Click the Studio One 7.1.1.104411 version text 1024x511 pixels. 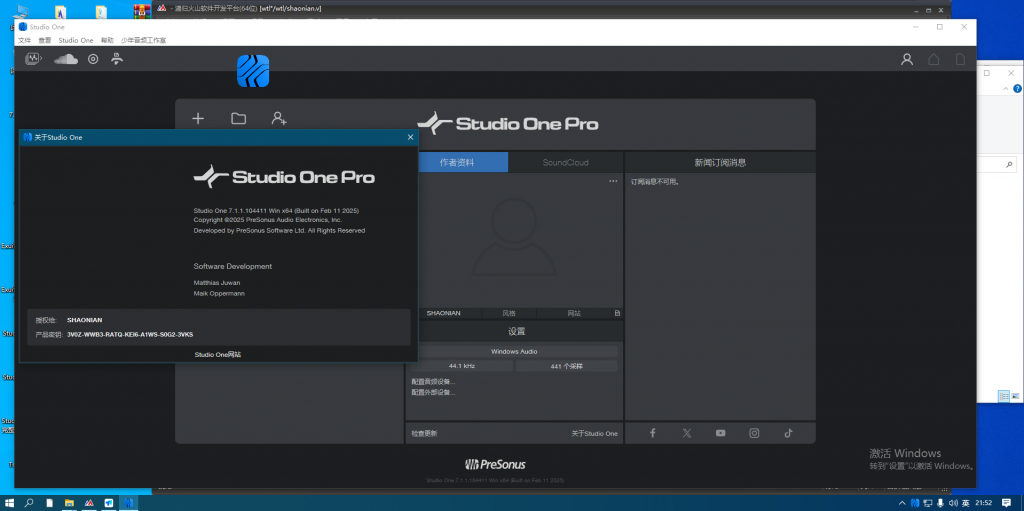(x=276, y=210)
